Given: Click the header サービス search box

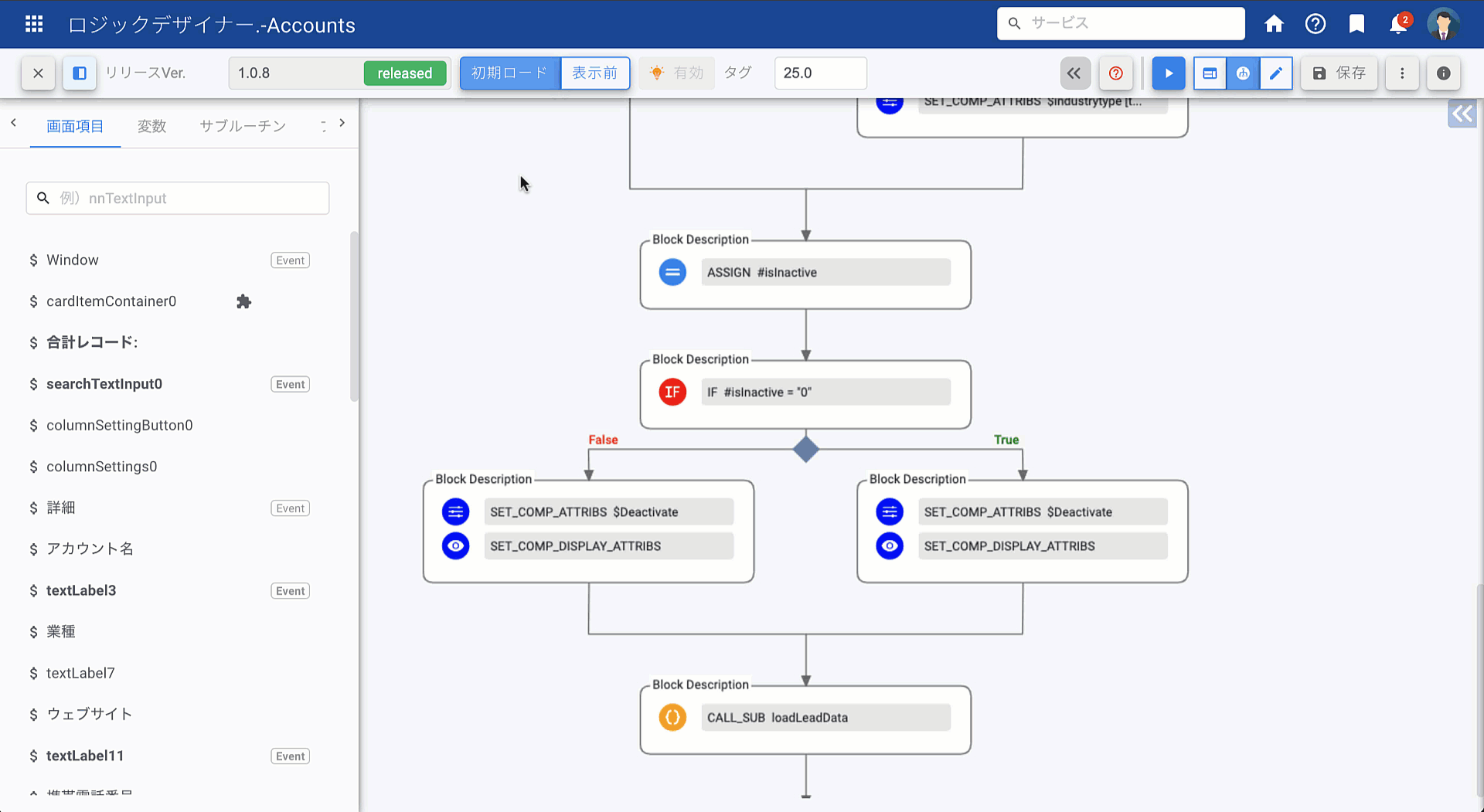Looking at the screenshot, I should tap(1121, 23).
